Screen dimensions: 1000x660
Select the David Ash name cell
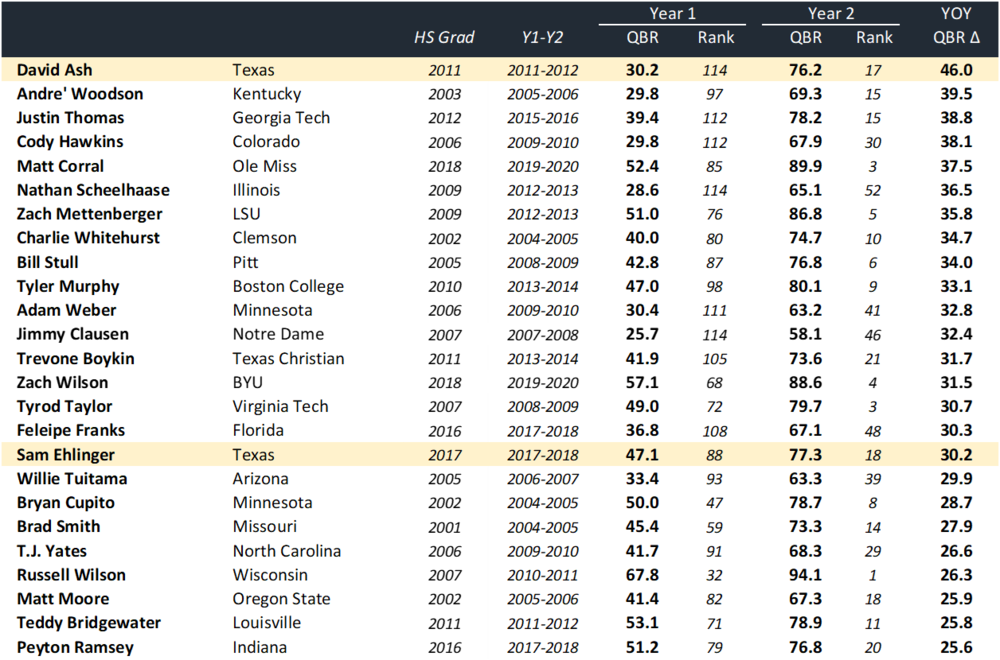point(55,70)
